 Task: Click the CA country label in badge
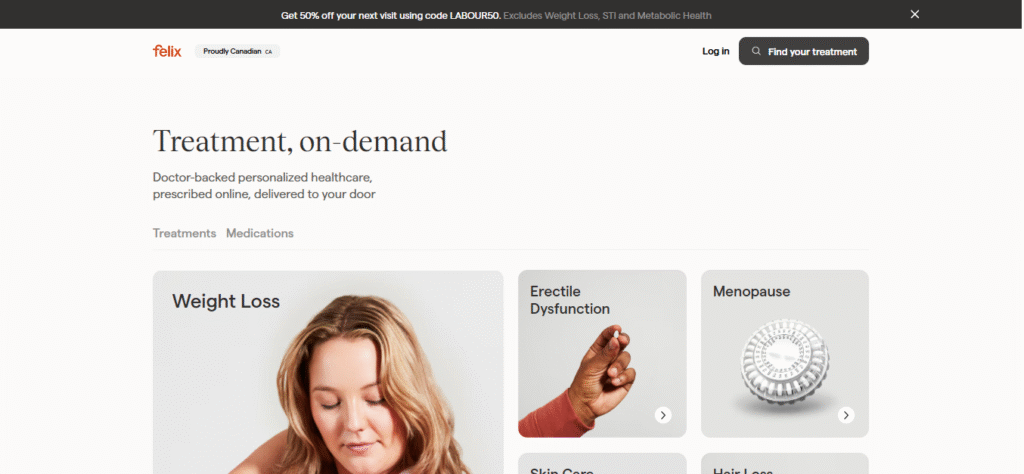[x=268, y=52]
